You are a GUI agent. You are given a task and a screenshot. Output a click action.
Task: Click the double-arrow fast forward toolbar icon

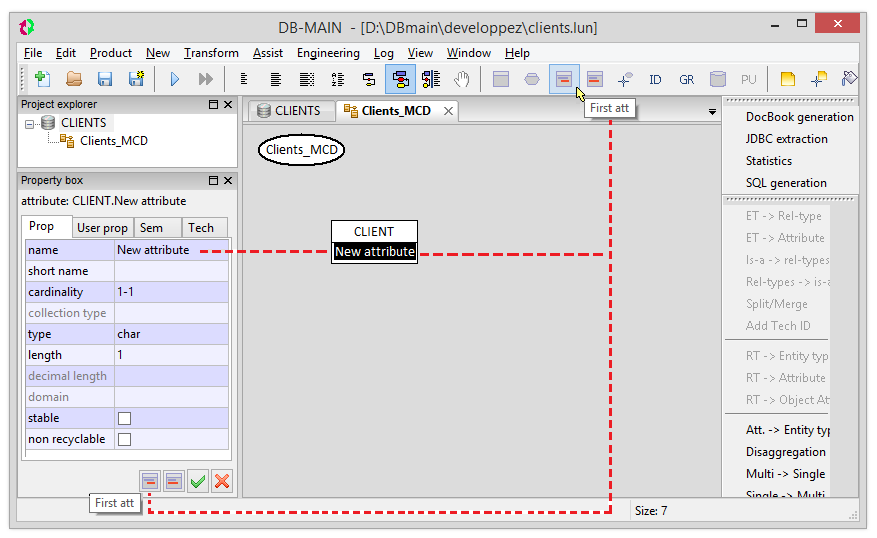pos(206,79)
